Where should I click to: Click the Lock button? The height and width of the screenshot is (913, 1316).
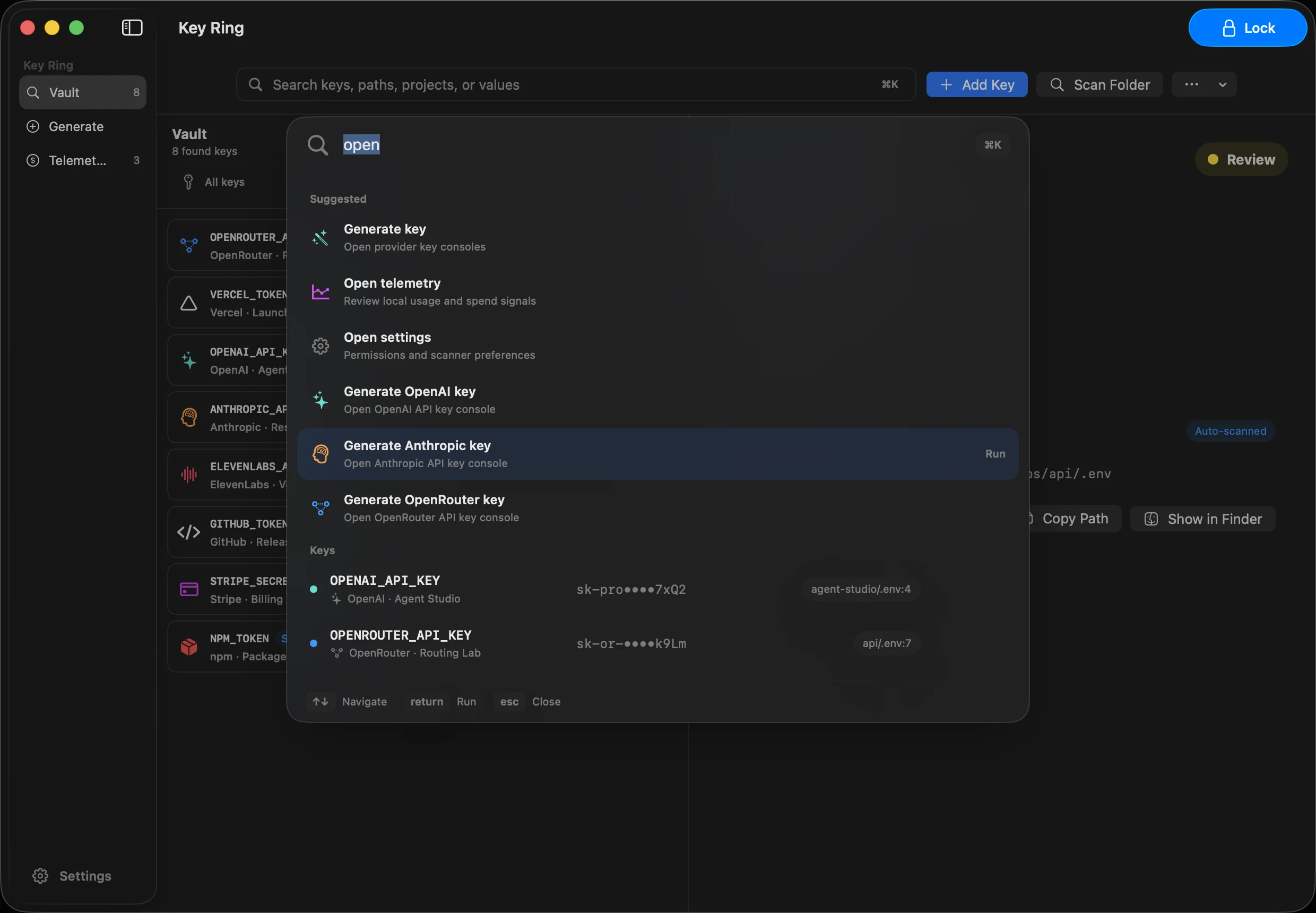click(x=1248, y=28)
